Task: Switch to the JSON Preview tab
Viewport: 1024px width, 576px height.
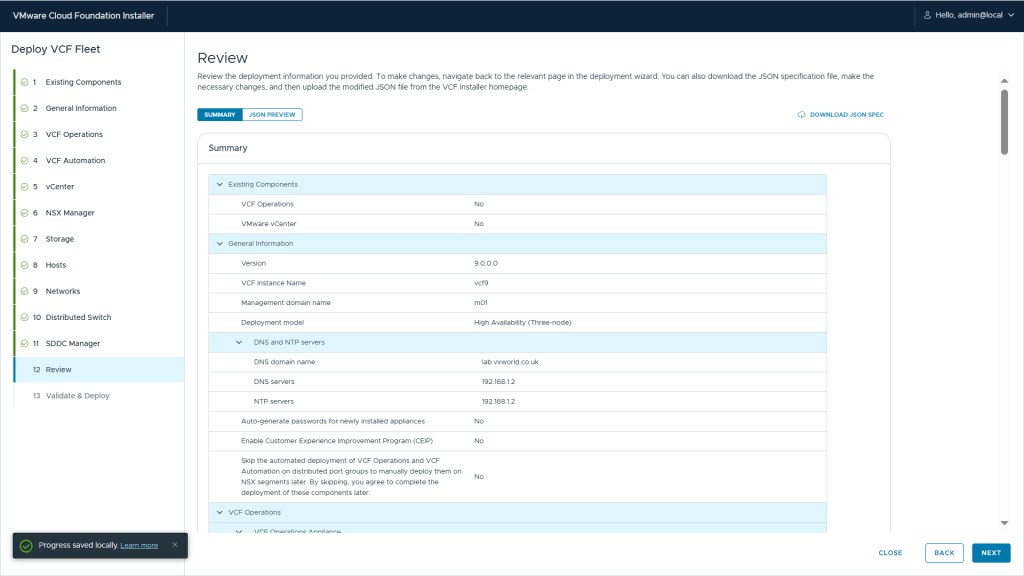Action: pyautogui.click(x=272, y=115)
